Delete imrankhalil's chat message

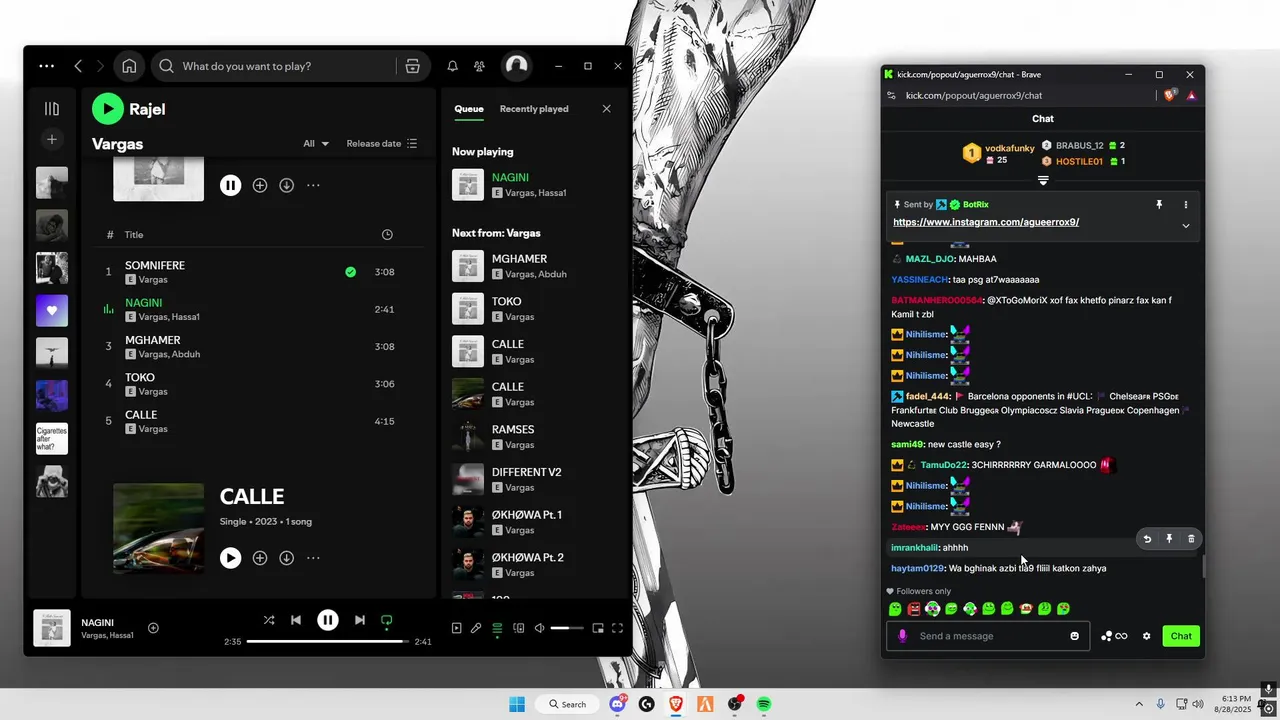point(1191,539)
